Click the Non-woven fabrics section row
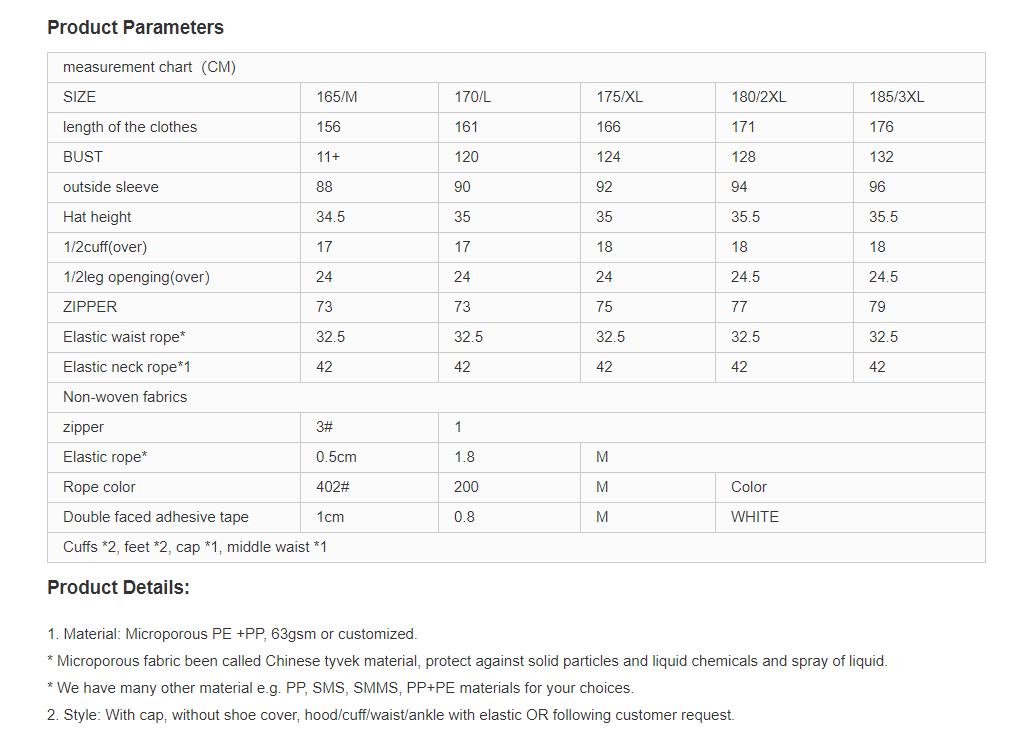Screen dimensions: 1028x742 click(x=125, y=397)
